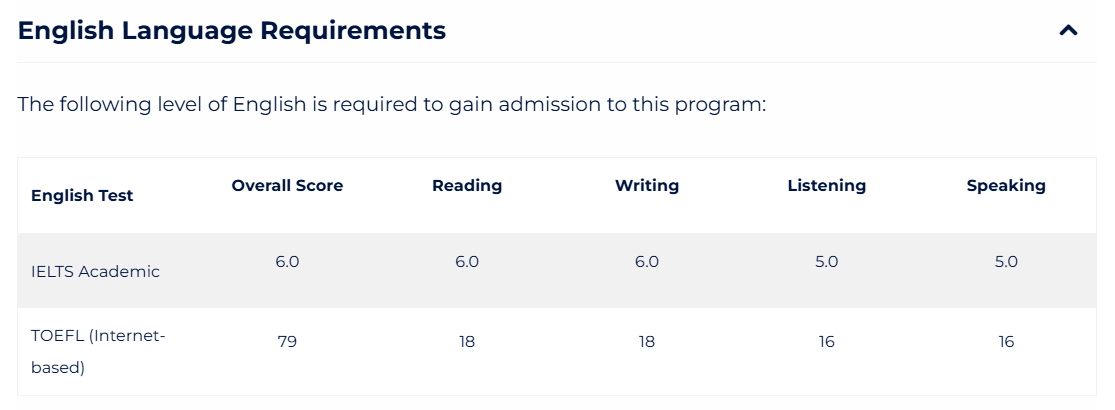Click the TOEFL Writing score 18
Screen dimensions: 1115x410
647,342
